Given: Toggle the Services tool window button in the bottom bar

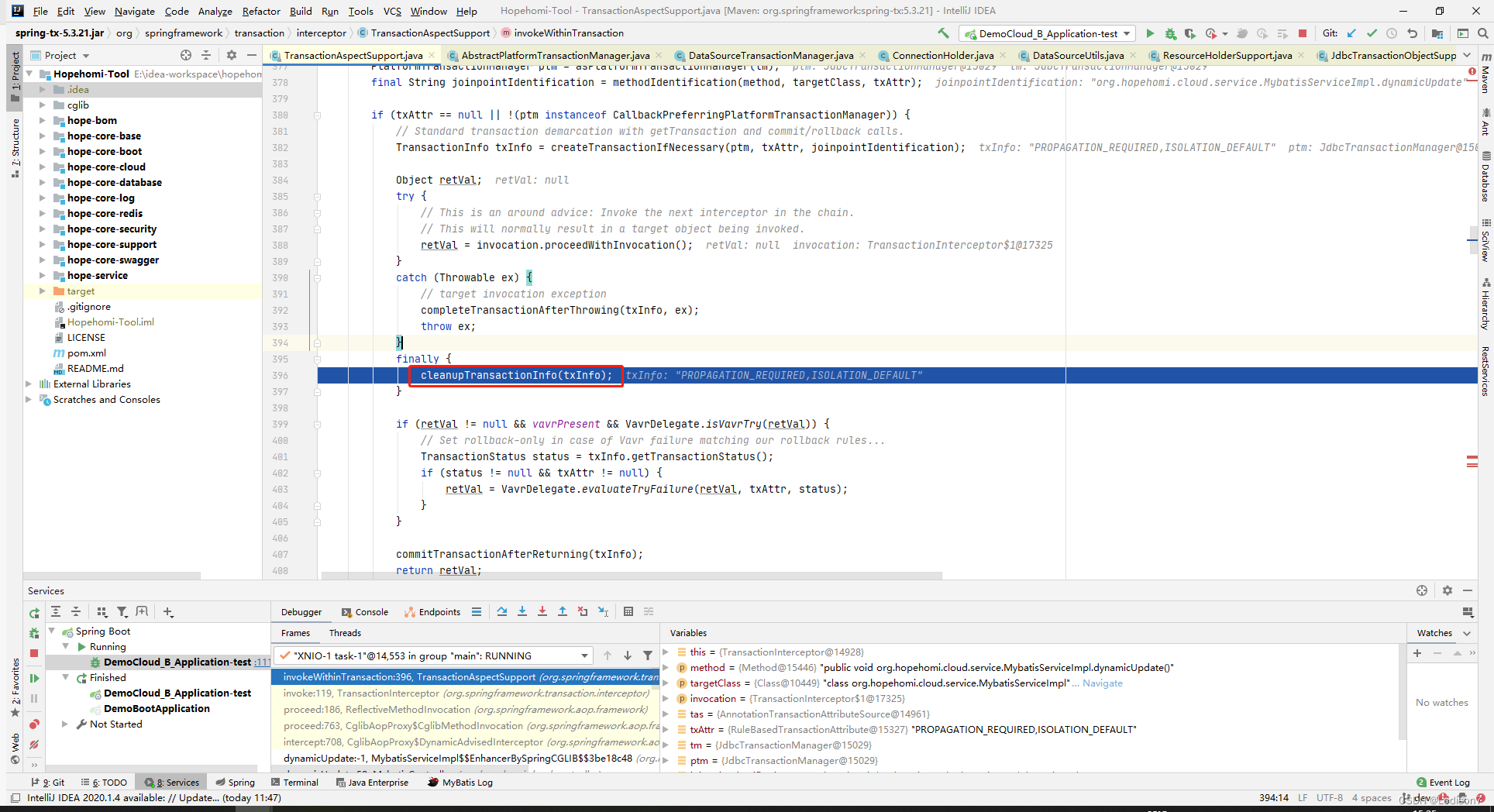Looking at the screenshot, I should pos(172,783).
